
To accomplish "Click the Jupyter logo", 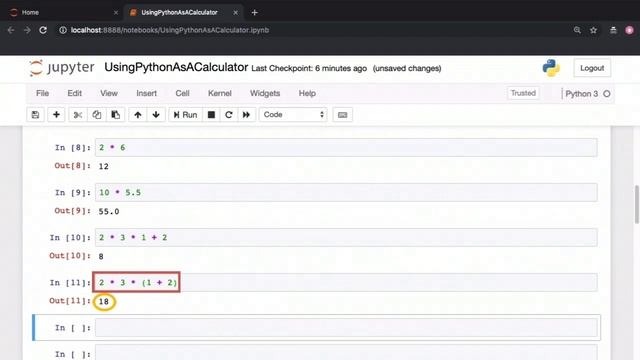I will pyautogui.click(x=62, y=68).
